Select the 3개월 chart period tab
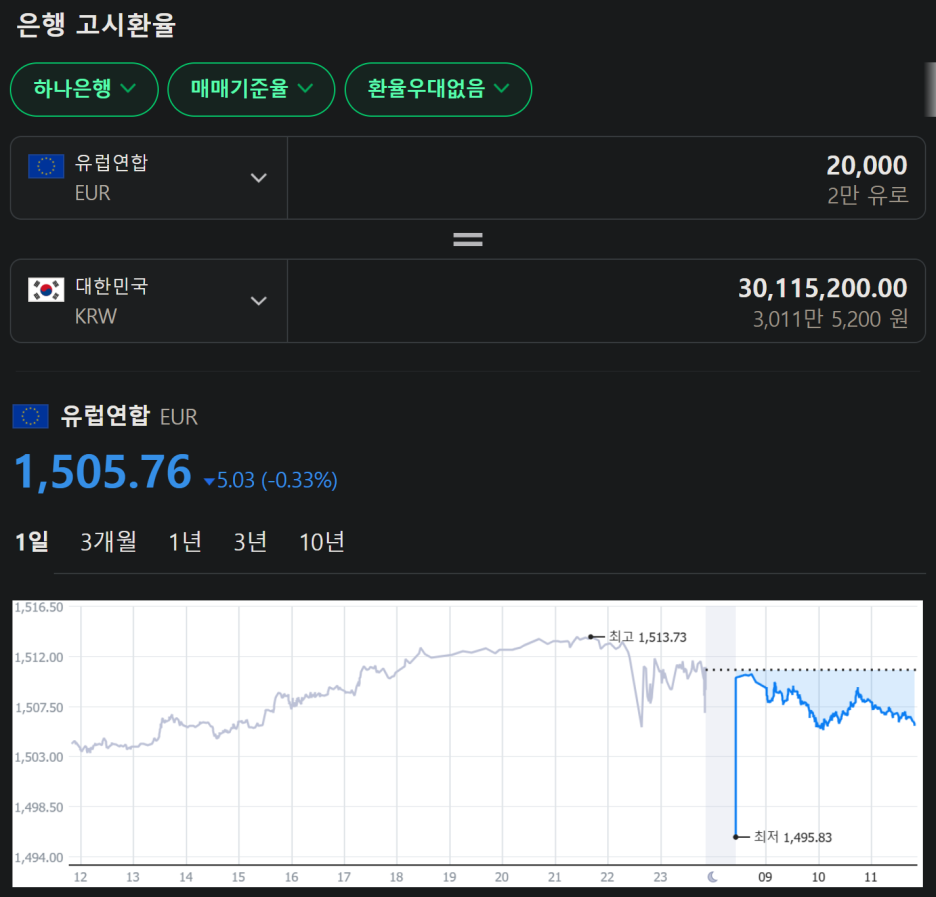 click(x=109, y=542)
